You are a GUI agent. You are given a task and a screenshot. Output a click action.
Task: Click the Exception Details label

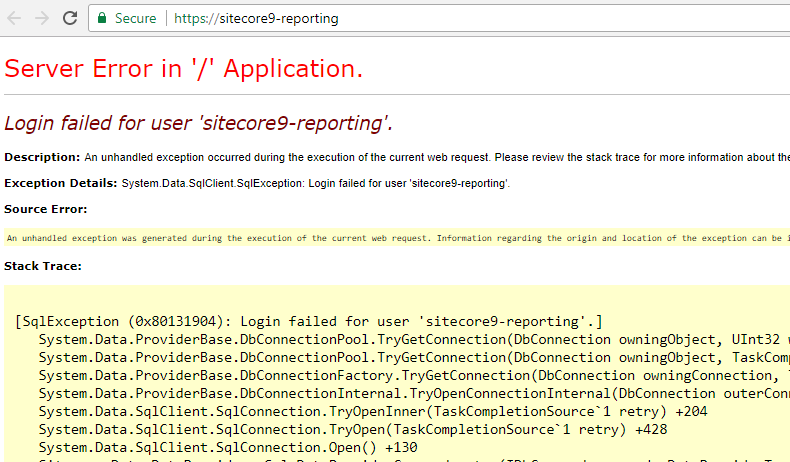point(60,183)
